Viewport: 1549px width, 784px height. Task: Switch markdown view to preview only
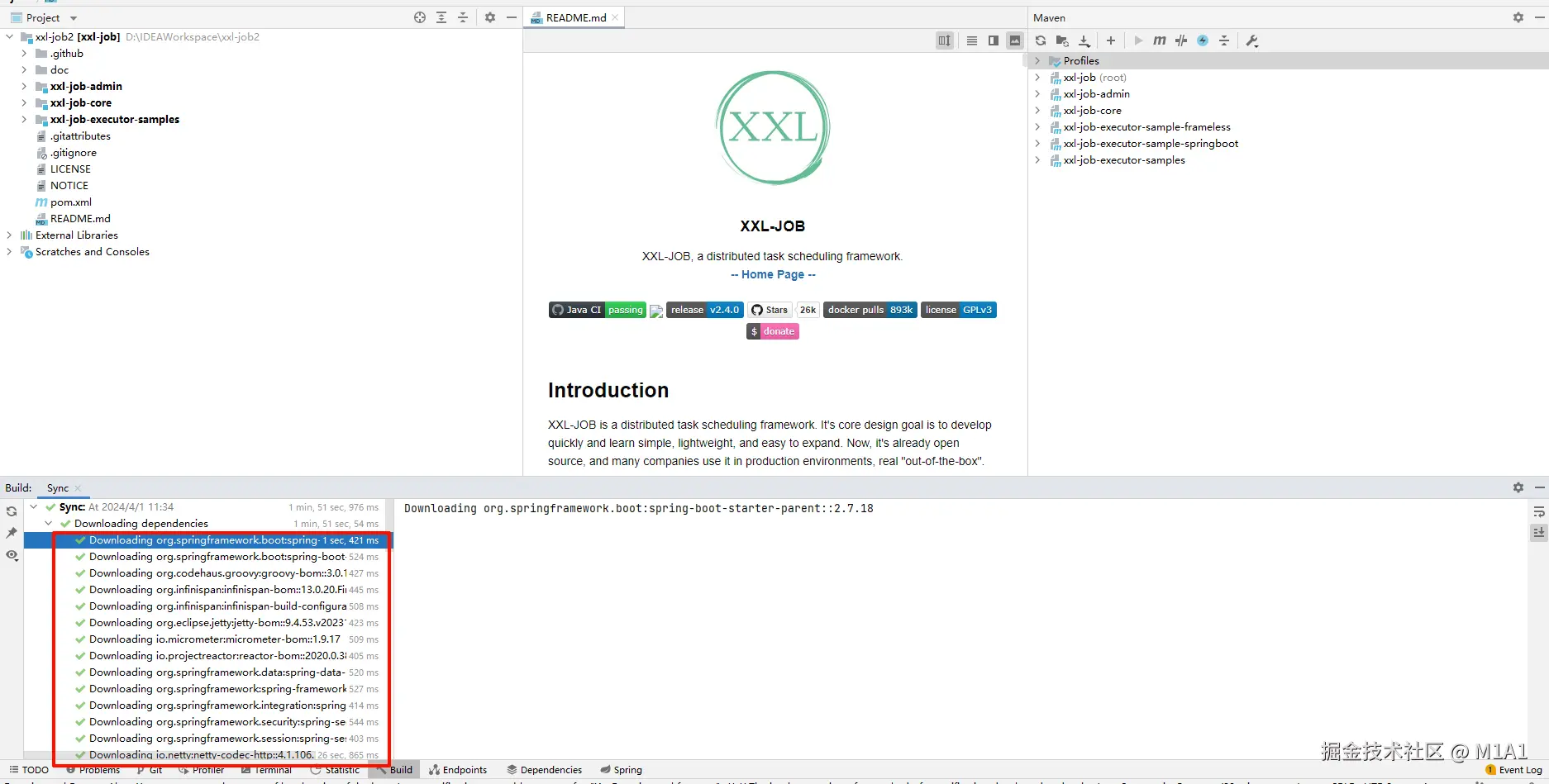(1015, 40)
